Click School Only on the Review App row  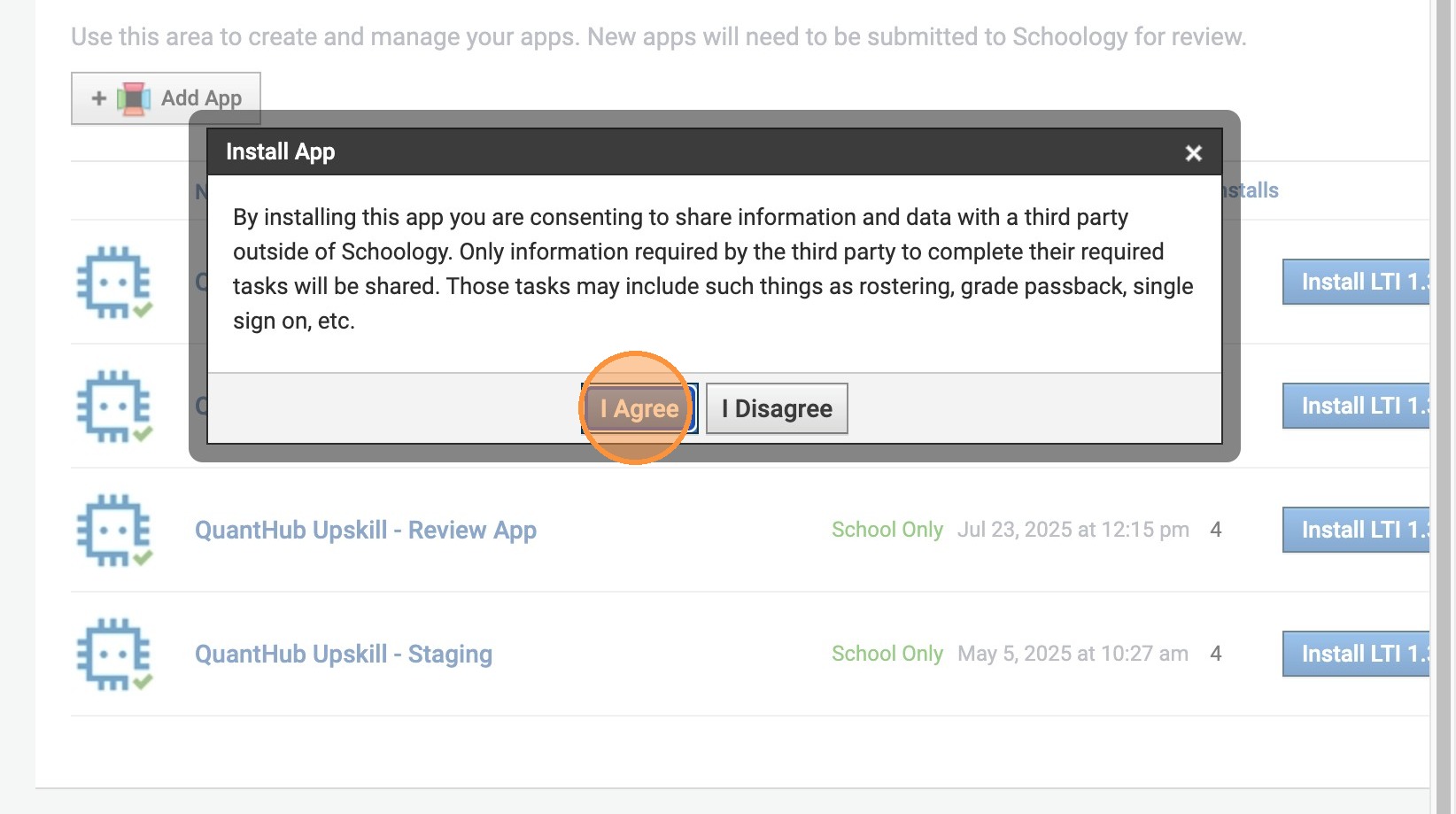[887, 530]
